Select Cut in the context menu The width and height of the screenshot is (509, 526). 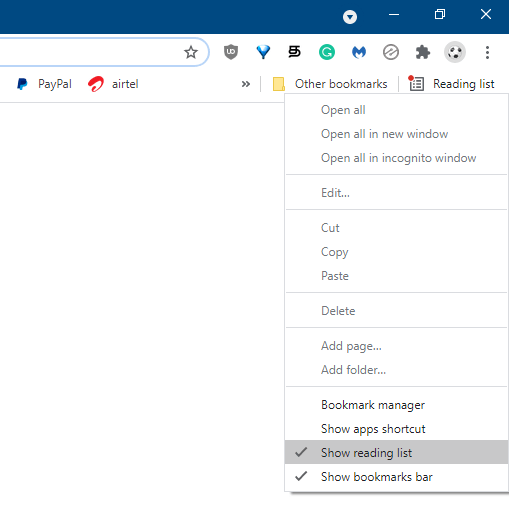[396, 228]
